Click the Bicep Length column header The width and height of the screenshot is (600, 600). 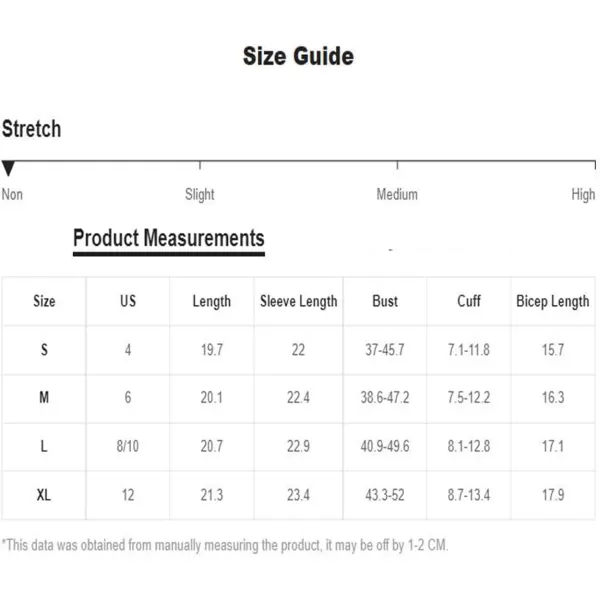[552, 301]
